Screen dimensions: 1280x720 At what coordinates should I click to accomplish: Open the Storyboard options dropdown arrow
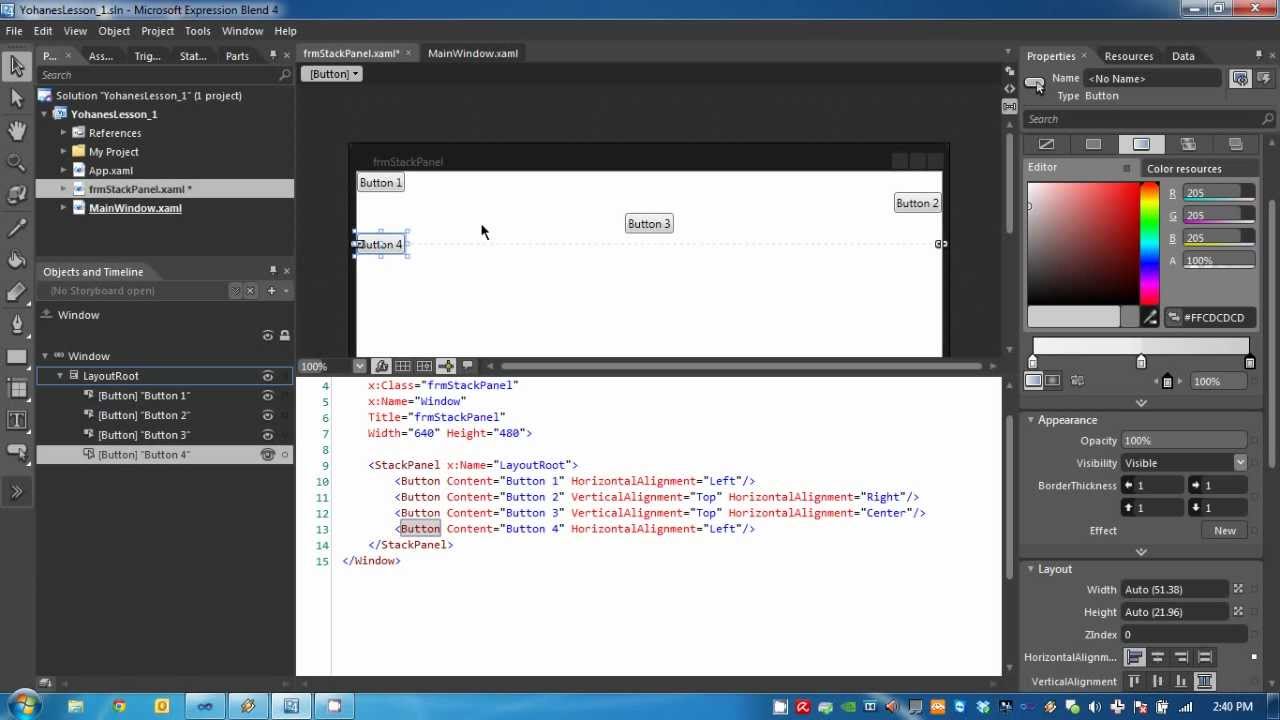tap(286, 291)
